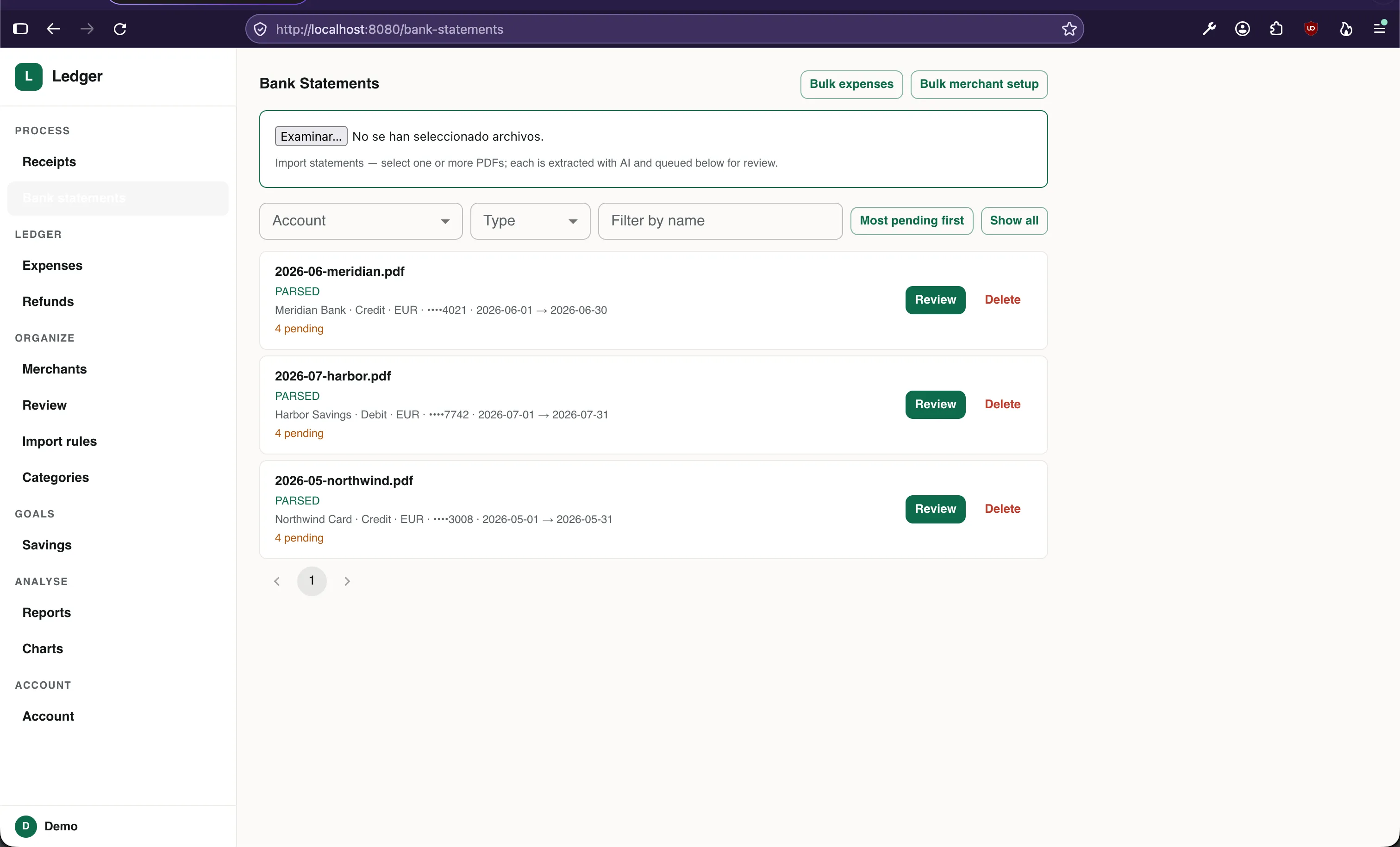This screenshot has width=1400, height=847.
Task: Review the 2026-05-northwind.pdf statement
Action: pyautogui.click(x=935, y=509)
